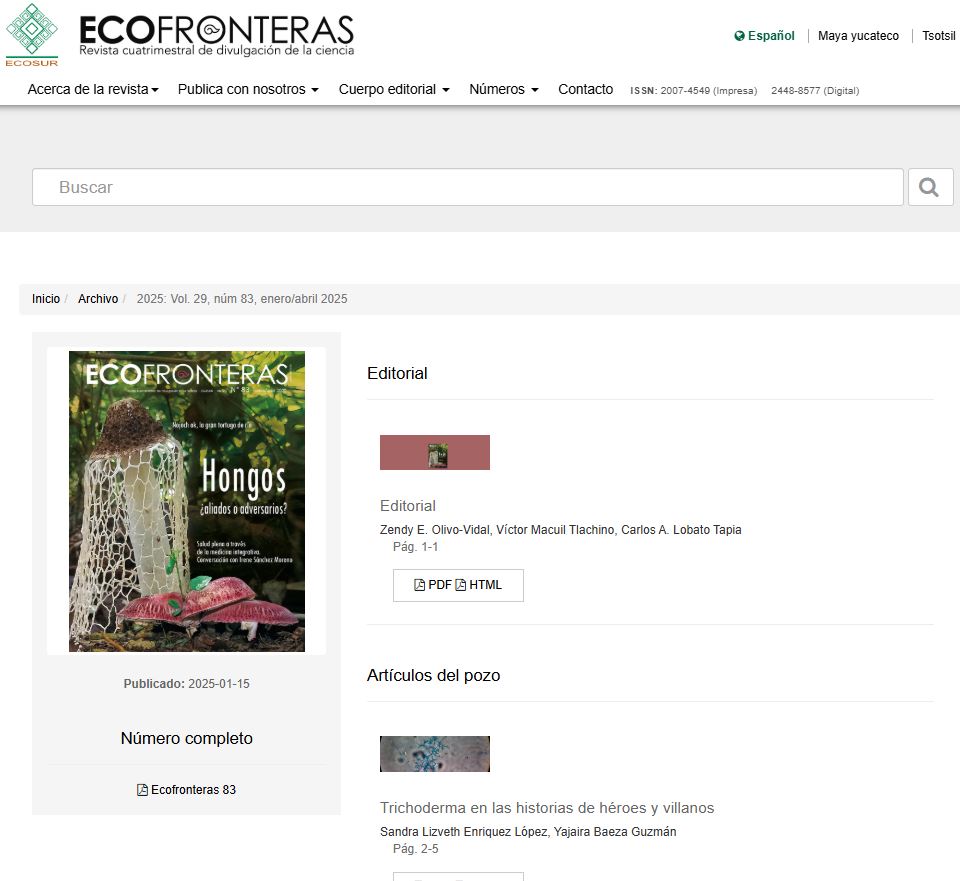Open the Hongos issue cover image
Screen dimensions: 960x881
click(187, 501)
